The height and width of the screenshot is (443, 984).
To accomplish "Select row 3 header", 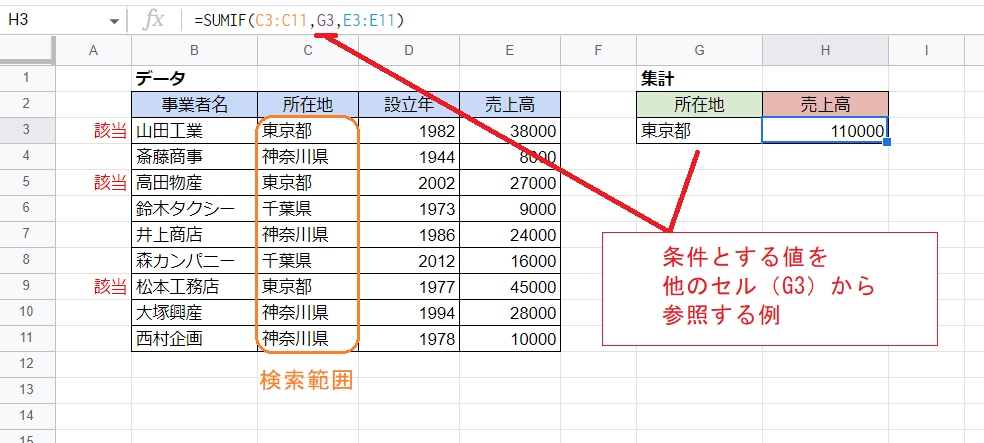I will pyautogui.click(x=28, y=130).
